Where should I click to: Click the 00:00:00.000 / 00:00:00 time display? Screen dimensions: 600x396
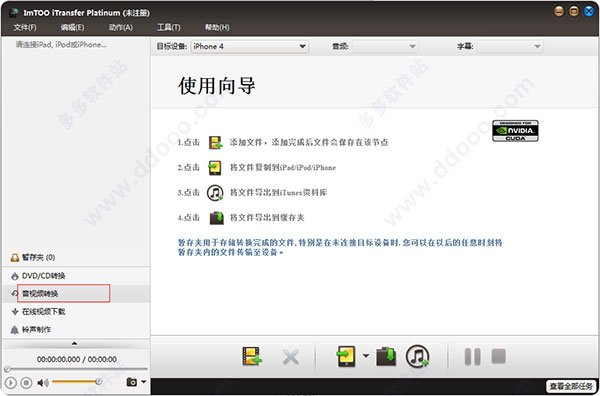[77, 359]
